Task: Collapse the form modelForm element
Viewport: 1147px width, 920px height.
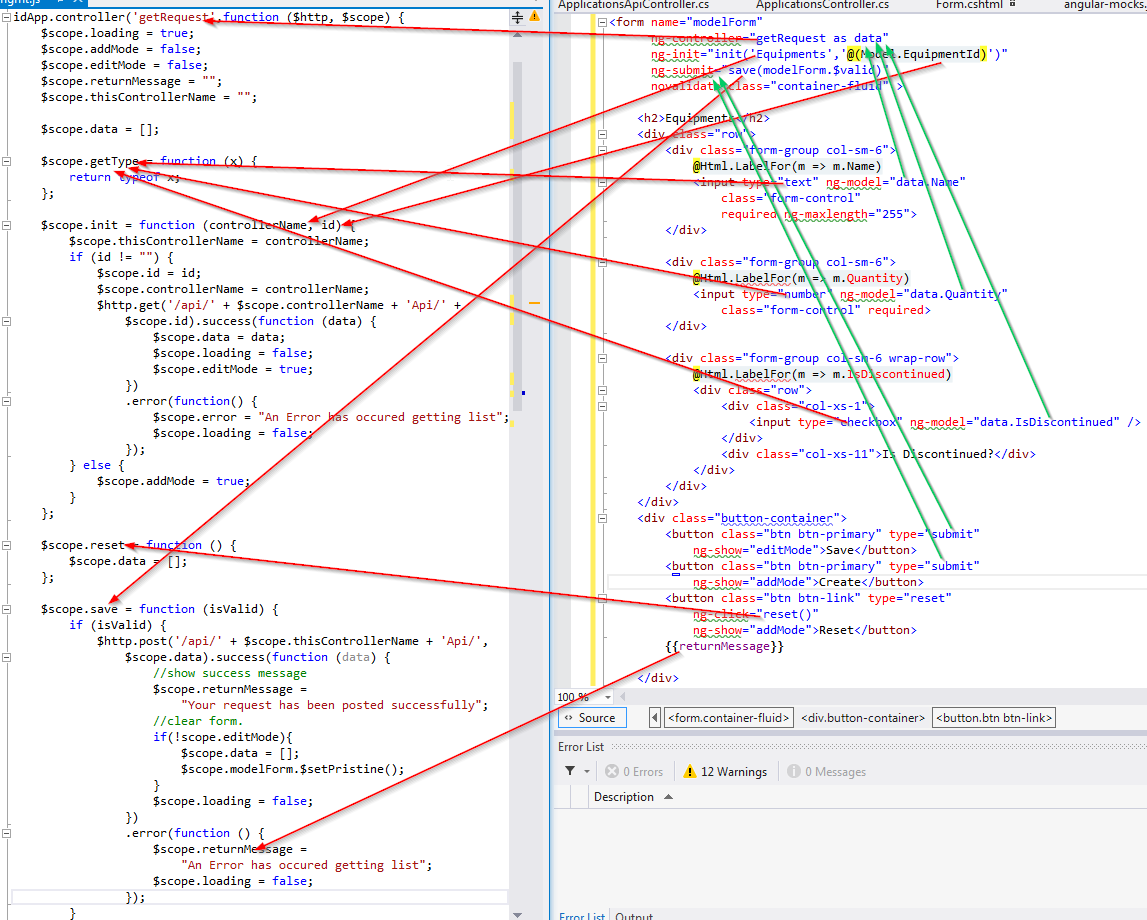Action: (x=602, y=22)
